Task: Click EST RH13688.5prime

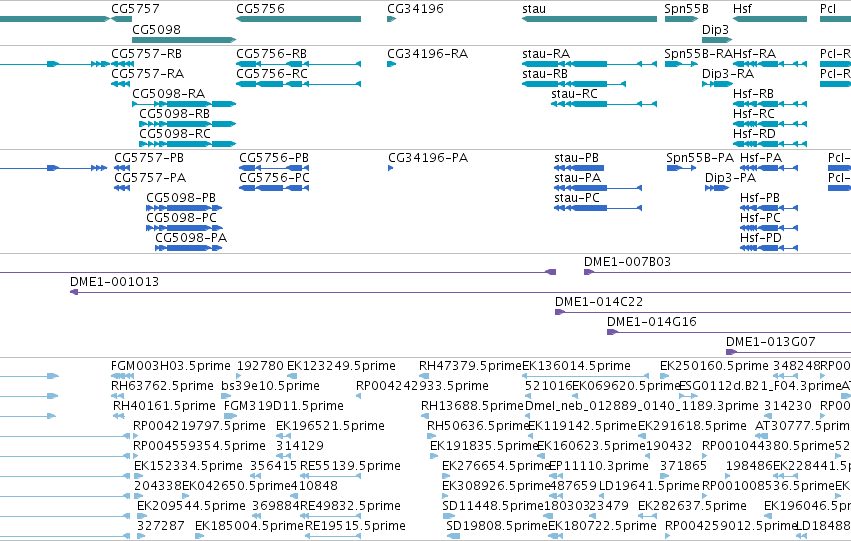Action: coord(473,406)
